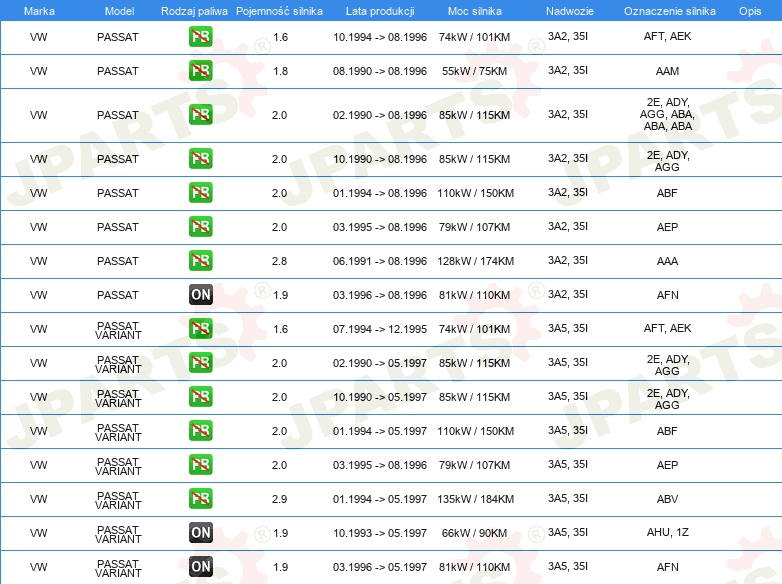
Task: Select engine code AAM
Action: coord(667,71)
